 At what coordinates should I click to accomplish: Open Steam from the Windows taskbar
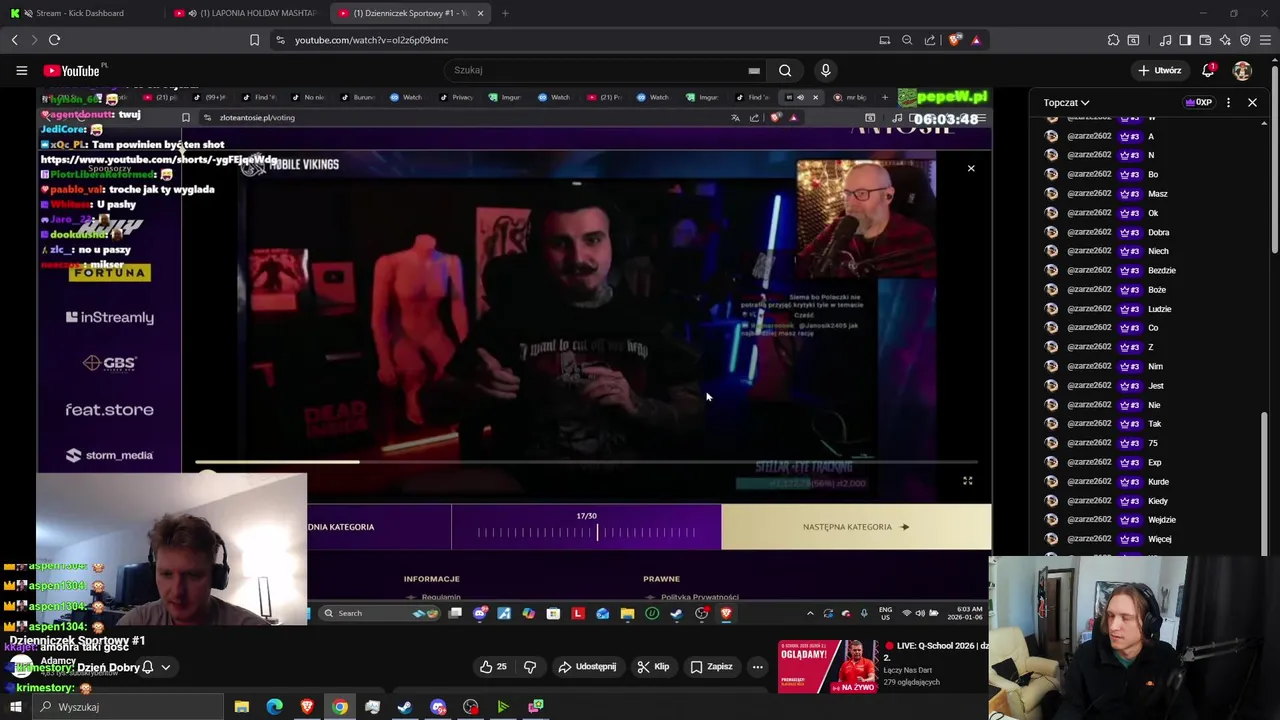pos(405,707)
